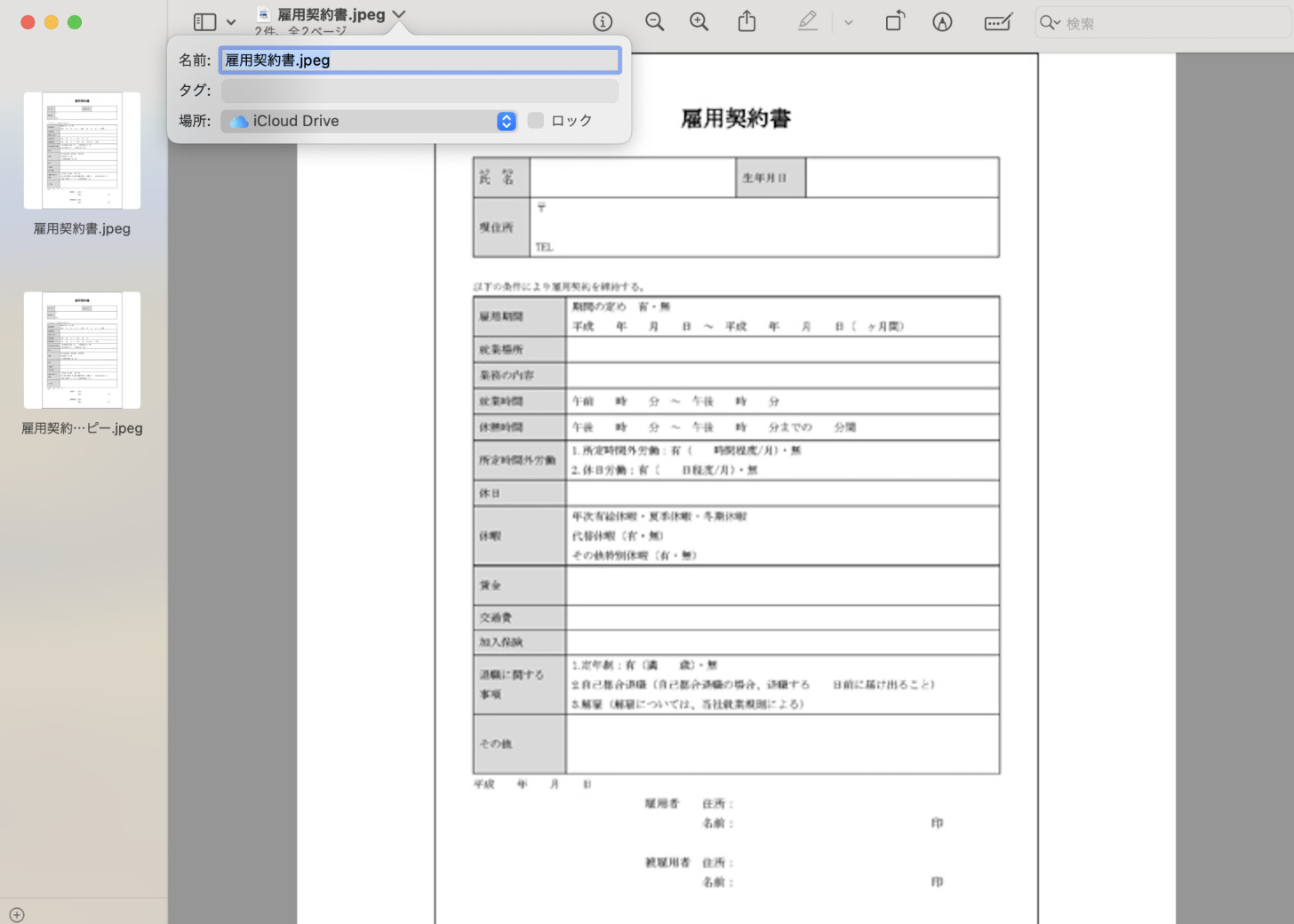1294x924 pixels.
Task: Show the Markup toolbar
Action: pyautogui.click(x=998, y=21)
